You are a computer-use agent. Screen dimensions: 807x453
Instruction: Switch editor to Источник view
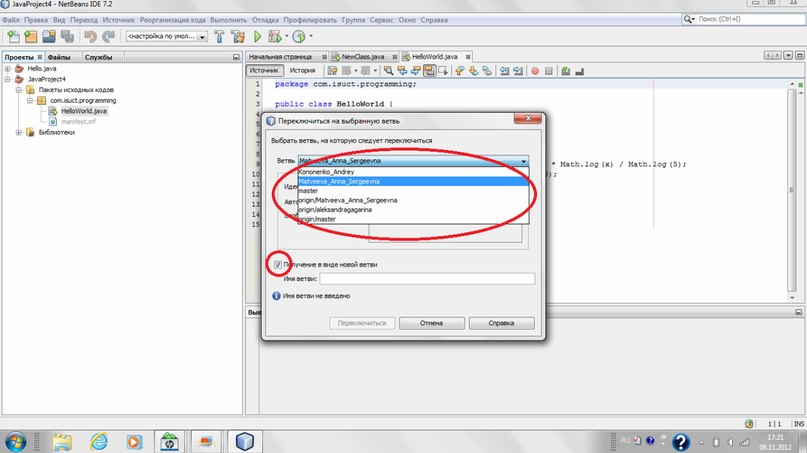click(265, 71)
